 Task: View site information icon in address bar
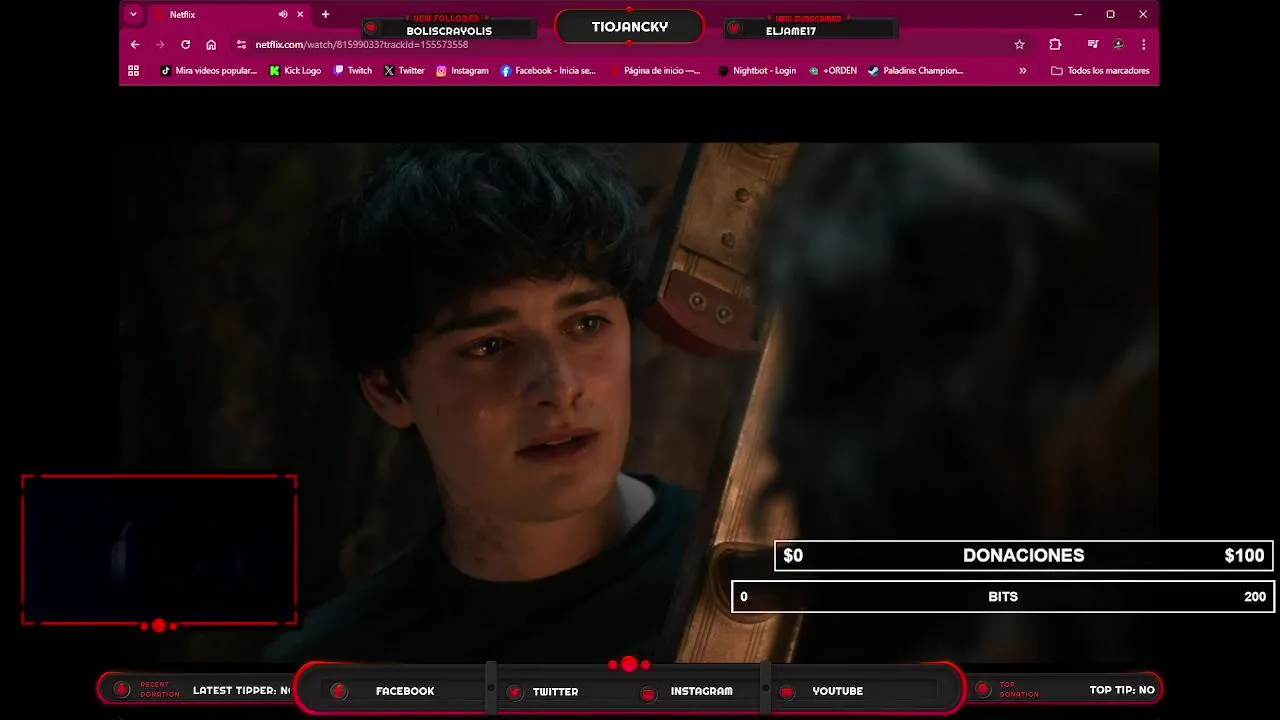(x=241, y=45)
